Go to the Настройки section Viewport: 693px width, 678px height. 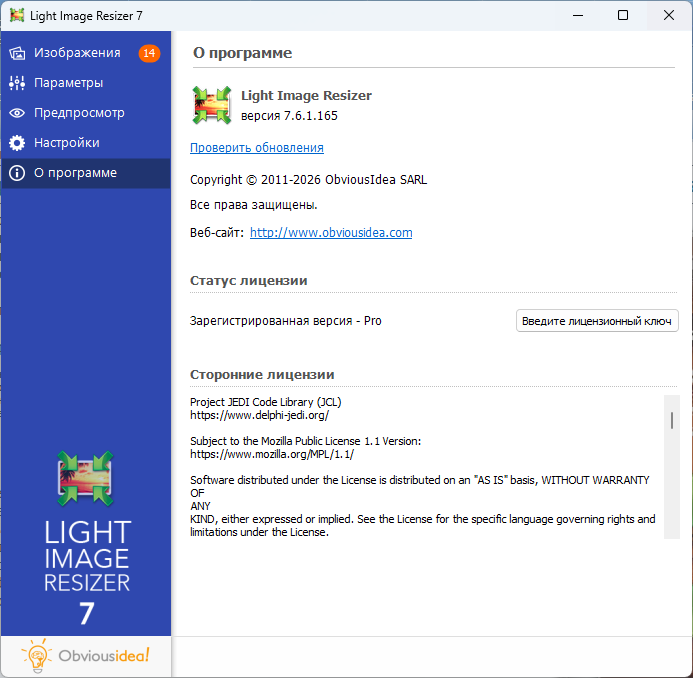tap(66, 143)
